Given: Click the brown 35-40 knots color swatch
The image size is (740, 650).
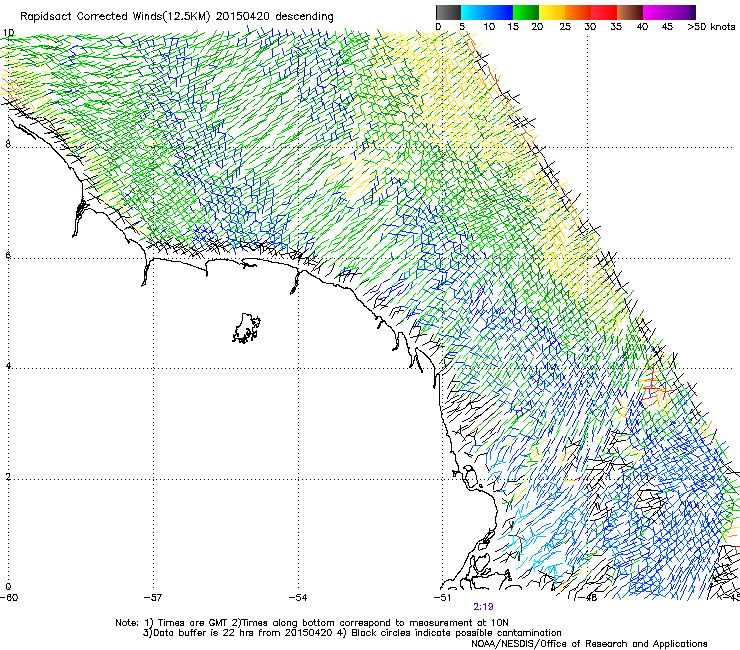Looking at the screenshot, I should 630,12.
